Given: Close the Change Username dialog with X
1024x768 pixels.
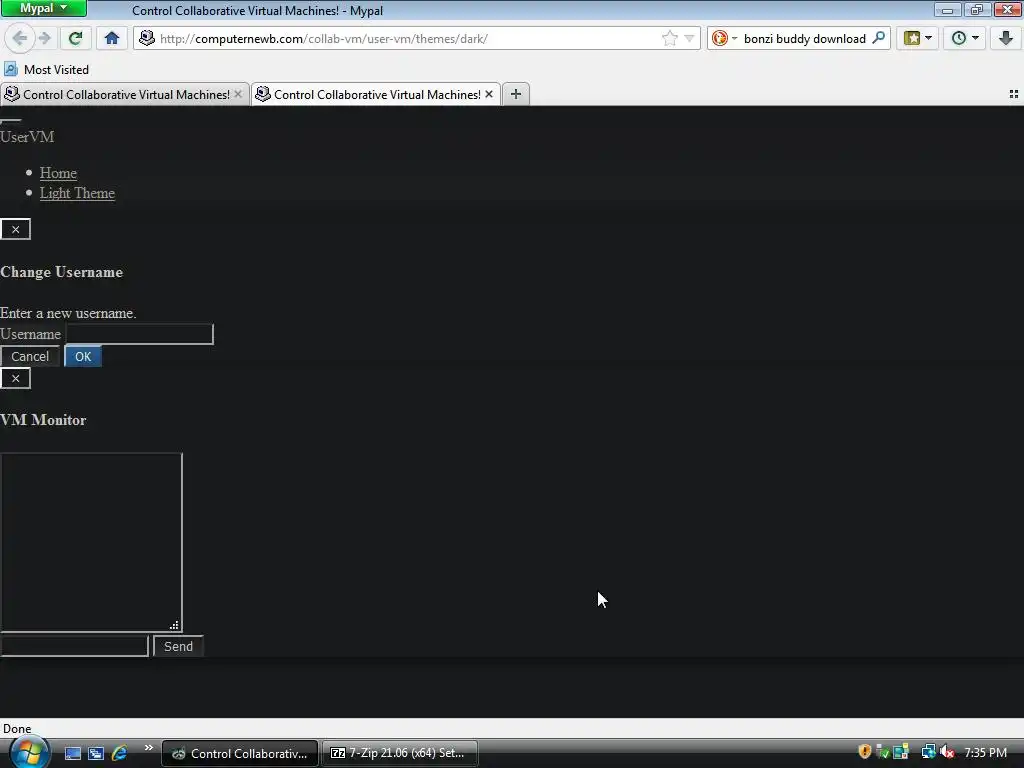Looking at the screenshot, I should click(16, 229).
